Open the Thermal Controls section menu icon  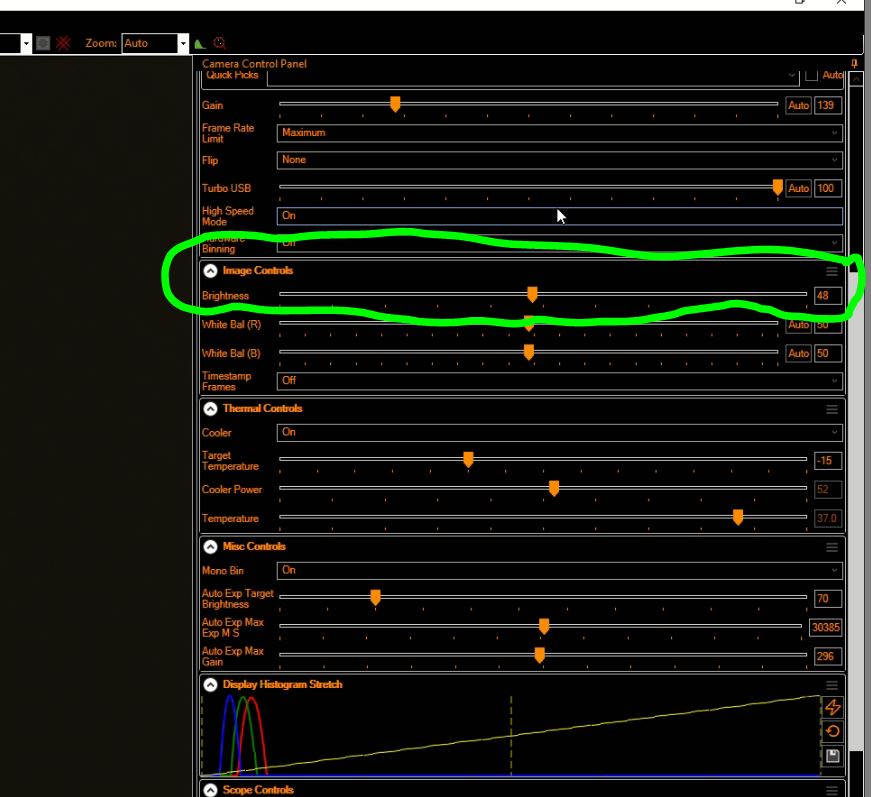(831, 409)
